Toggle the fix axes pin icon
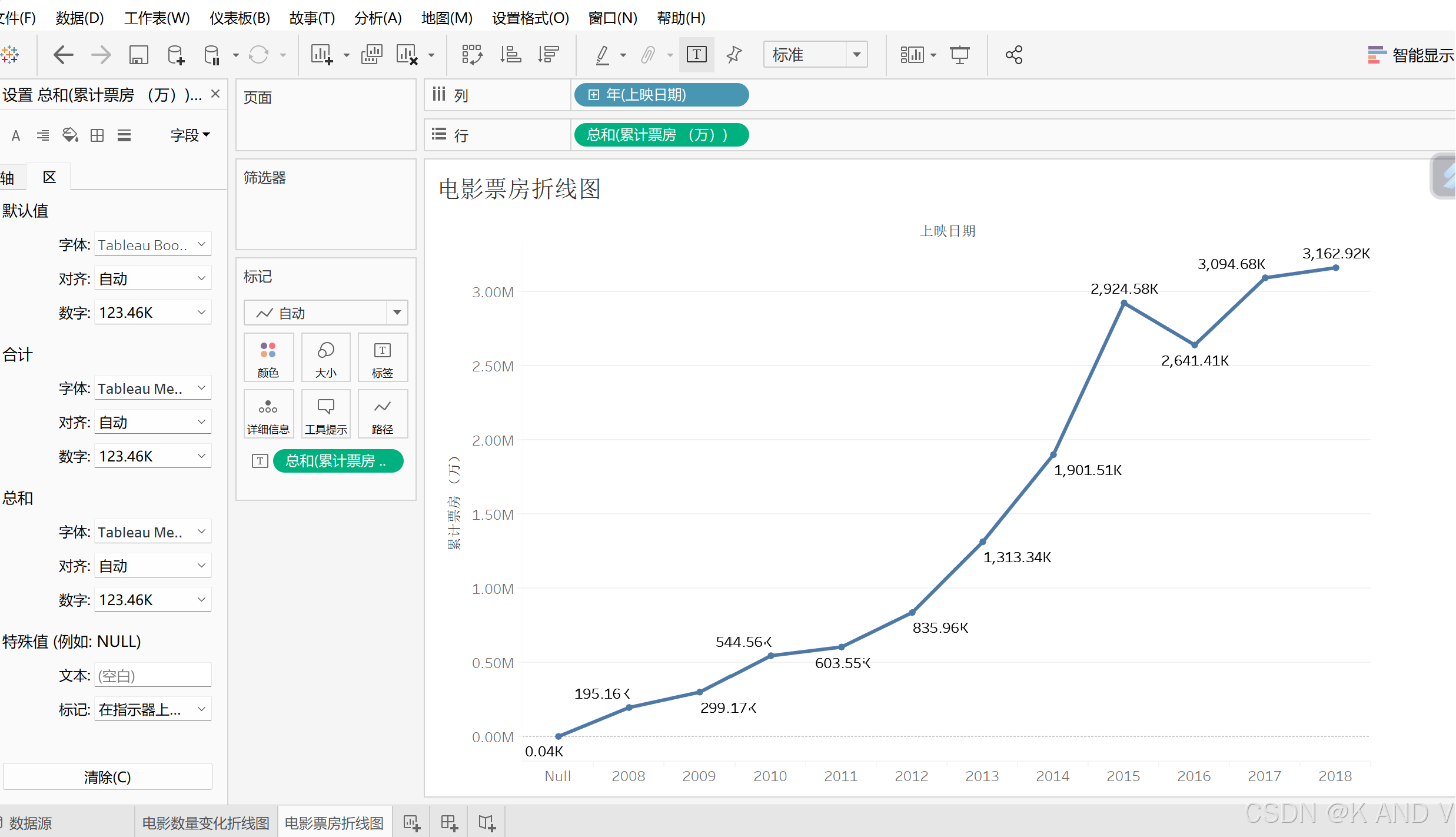The height and width of the screenshot is (837, 1456). pos(734,55)
